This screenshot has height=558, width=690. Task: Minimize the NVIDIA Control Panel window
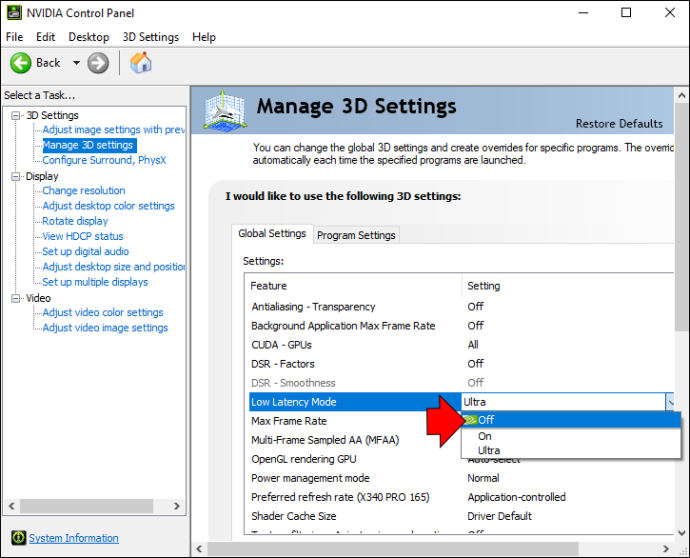584,12
